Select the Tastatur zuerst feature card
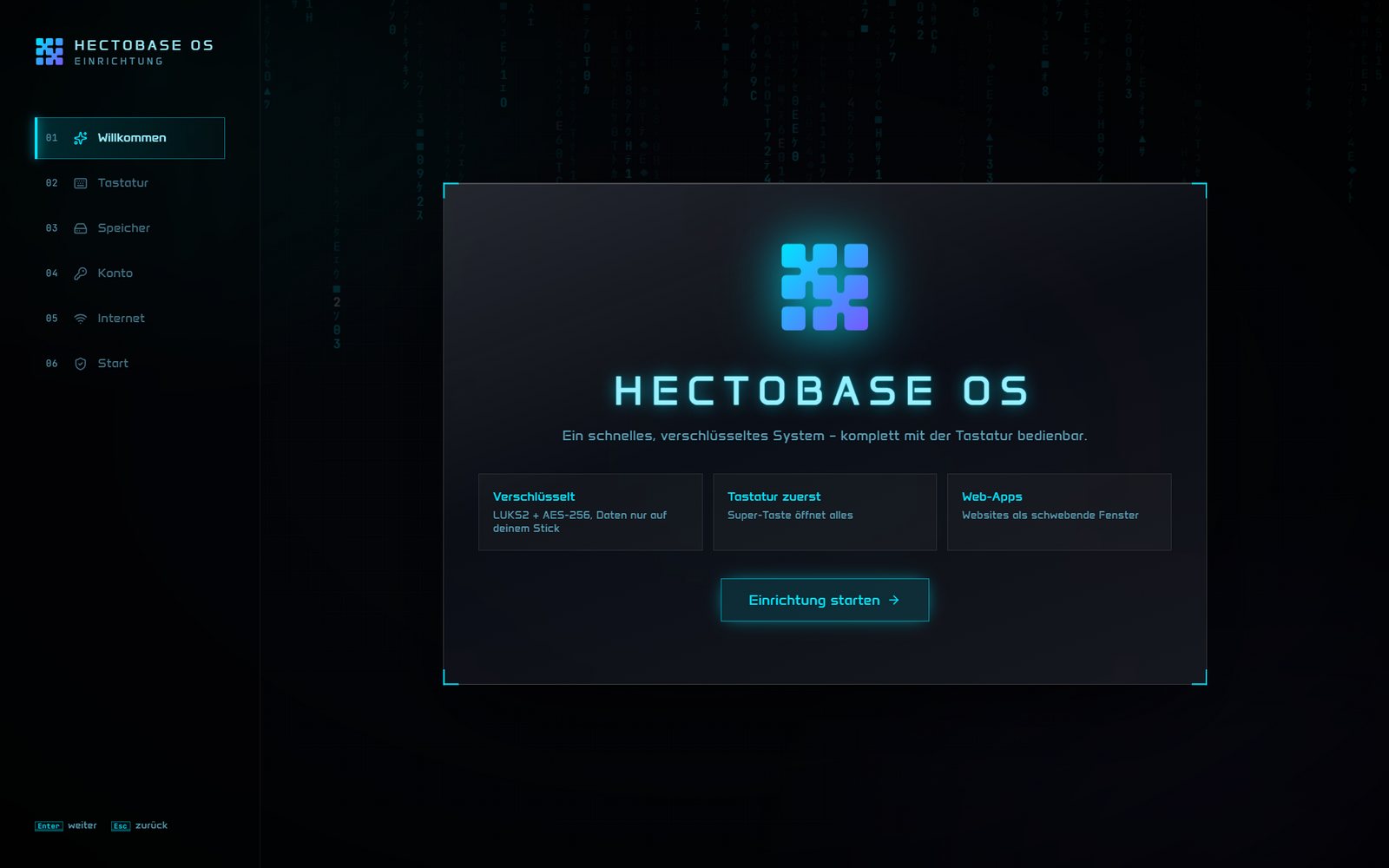This screenshot has height=868, width=1389. pos(825,512)
